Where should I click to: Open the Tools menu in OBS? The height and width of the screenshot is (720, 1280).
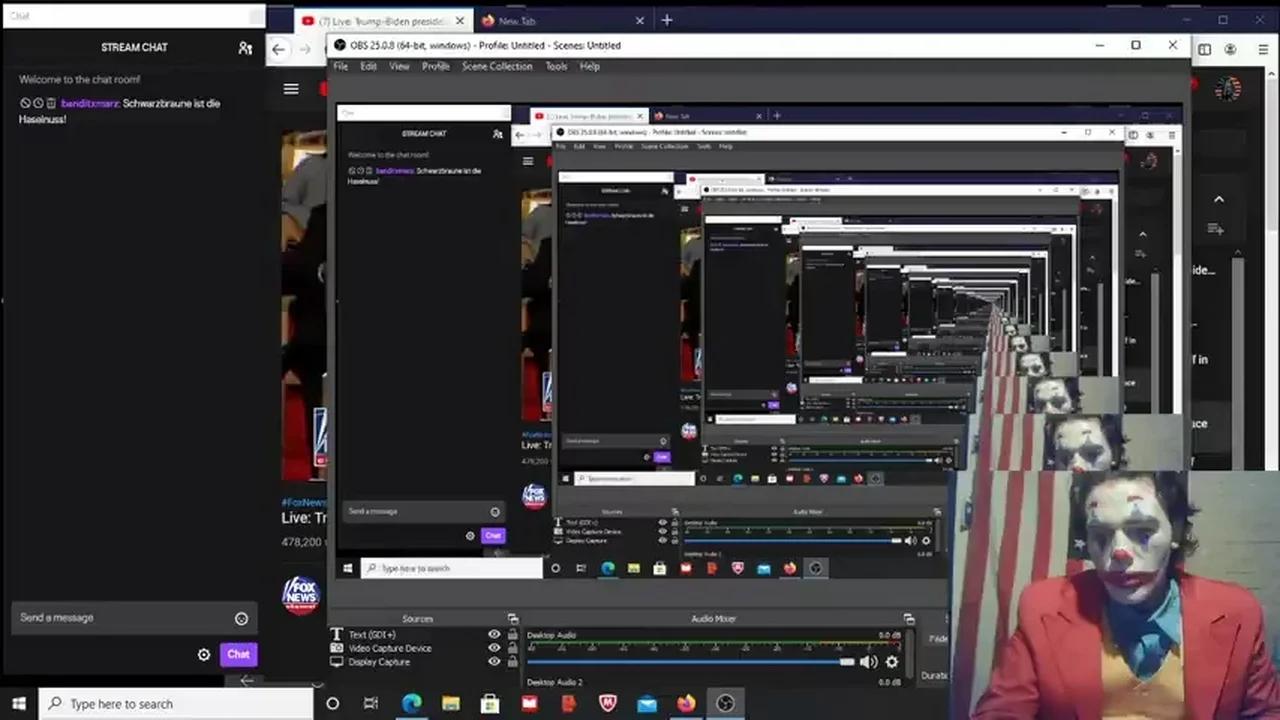[556, 66]
